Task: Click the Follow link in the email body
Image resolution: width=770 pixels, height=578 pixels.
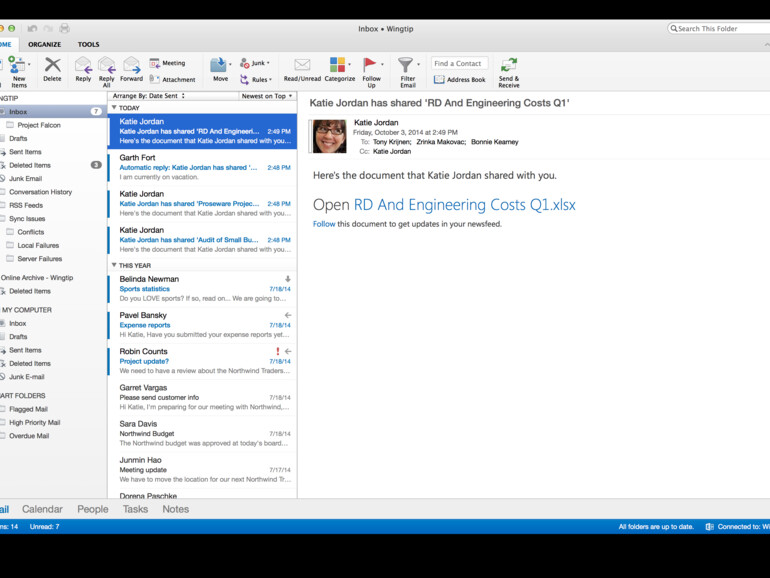Action: 324,224
